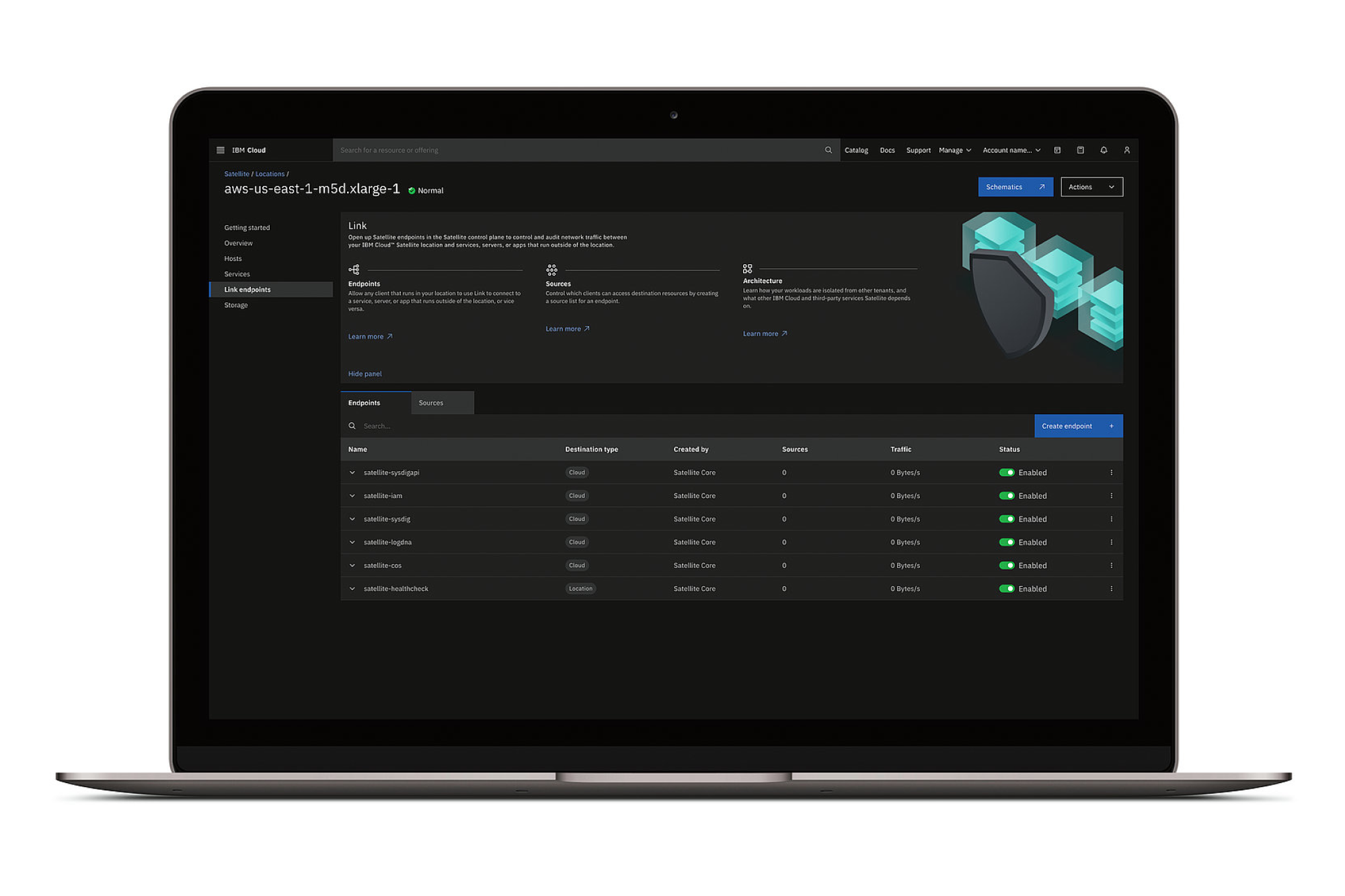Open Support in top navigation
Image resolution: width=1345 pixels, height=896 pixels.
pyautogui.click(x=918, y=150)
